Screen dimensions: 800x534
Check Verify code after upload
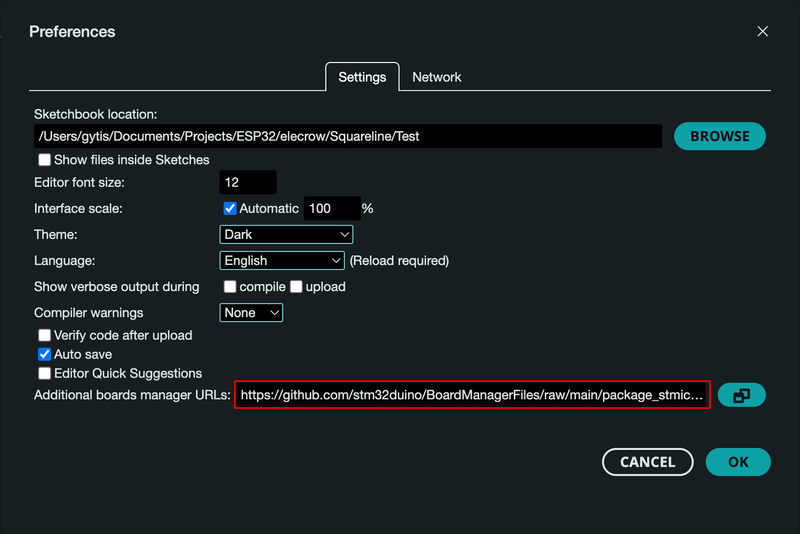(44, 335)
